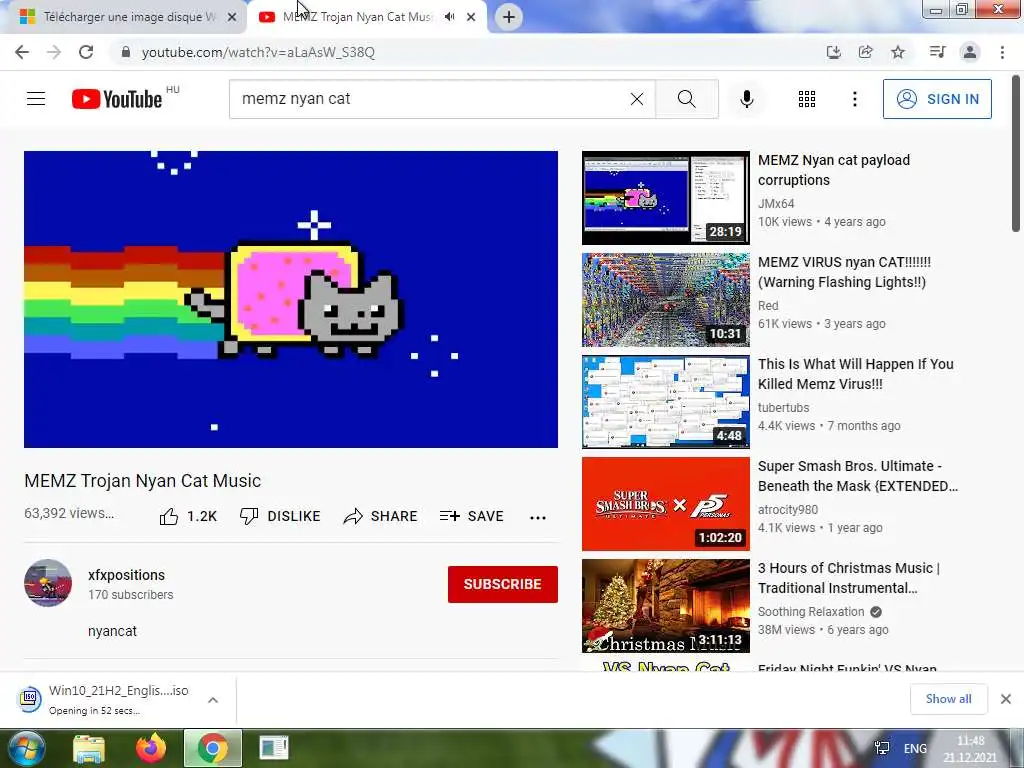Click Show all downloads
The height and width of the screenshot is (768, 1024).
[948, 699]
